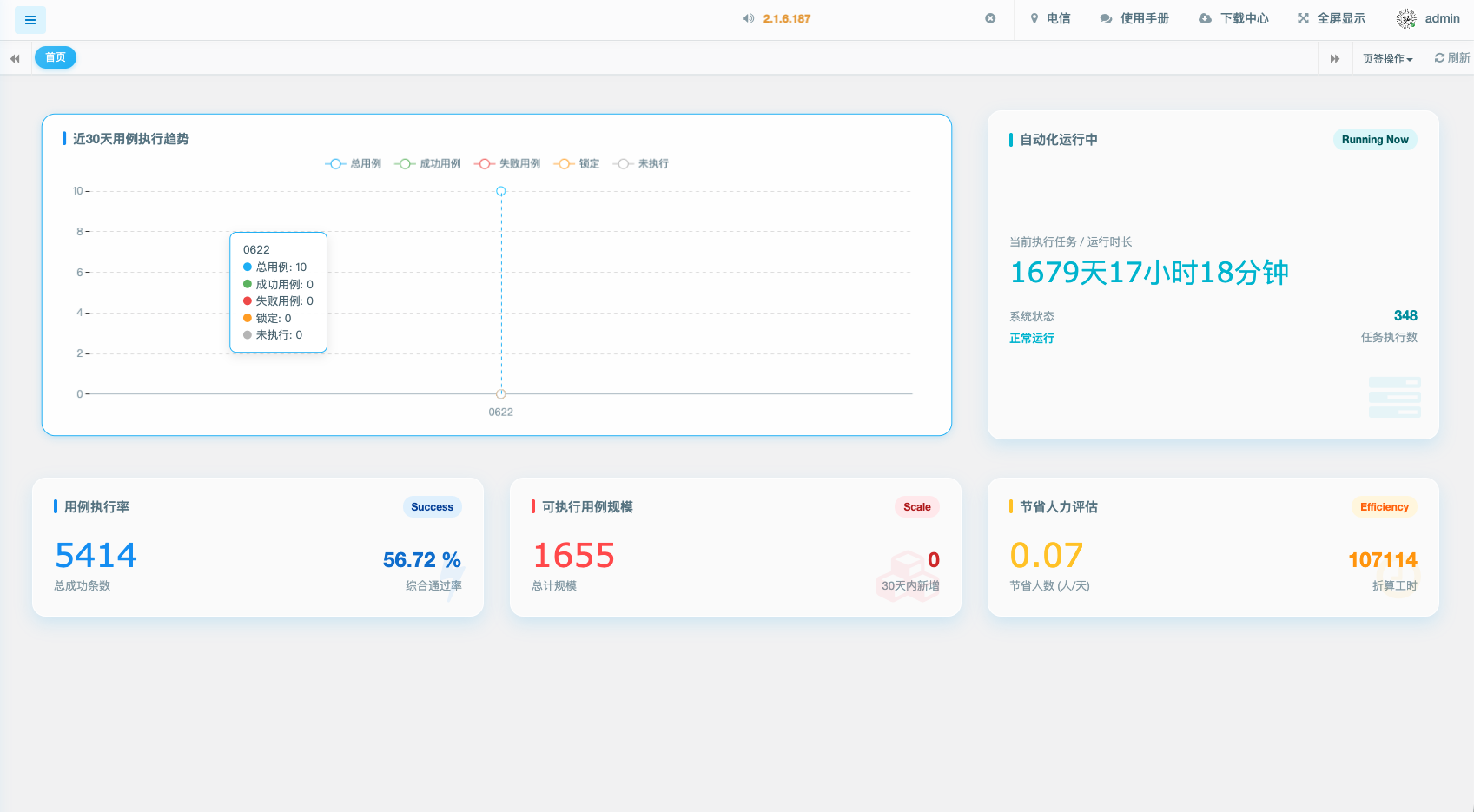Click the speaker announcement icon
Screen dimensions: 1474x812
748,18
